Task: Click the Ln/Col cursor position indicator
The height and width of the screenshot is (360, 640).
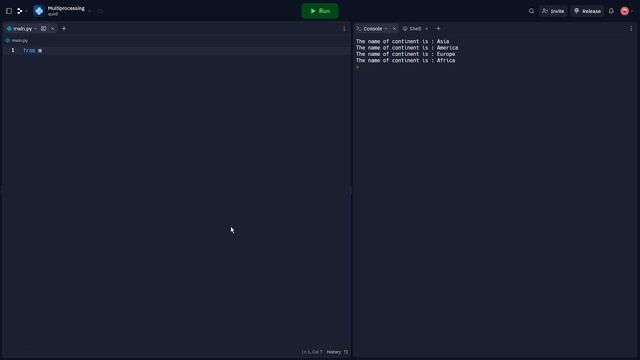Action: tap(312, 352)
